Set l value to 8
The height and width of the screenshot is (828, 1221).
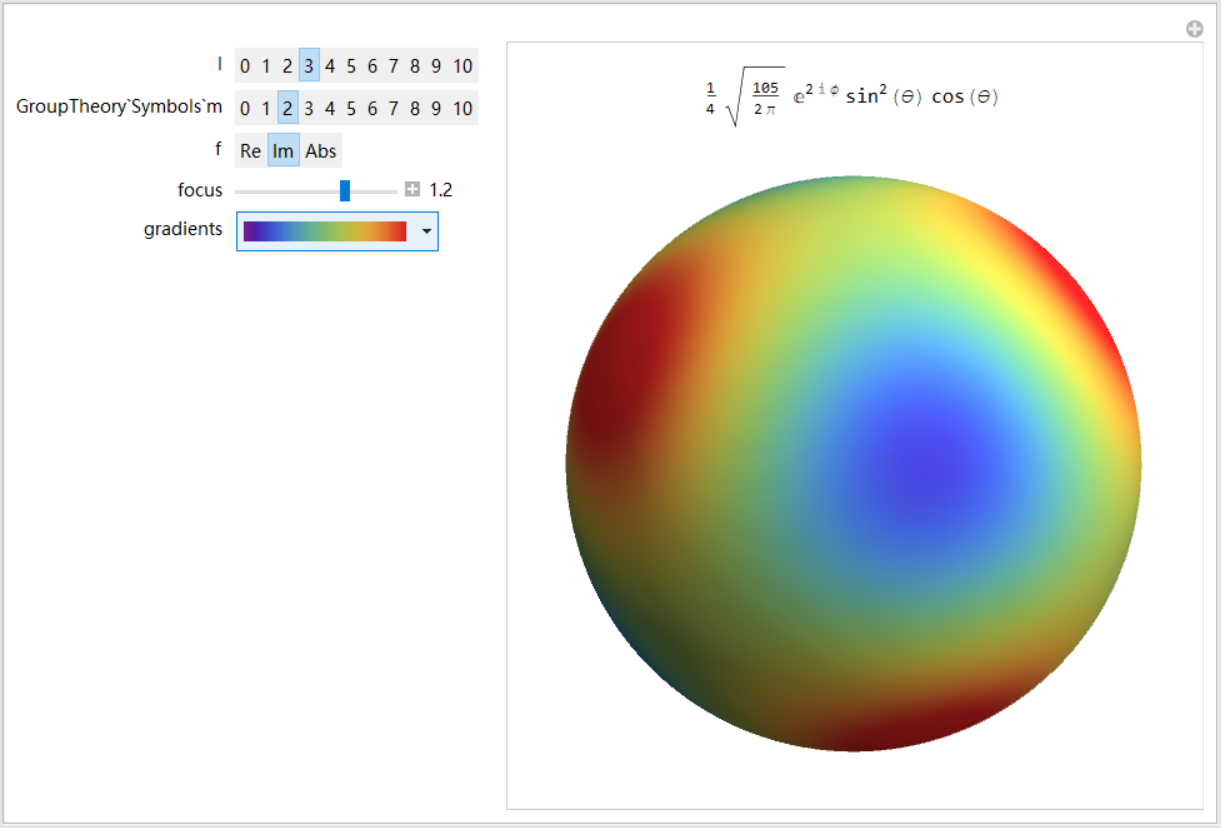(415, 67)
